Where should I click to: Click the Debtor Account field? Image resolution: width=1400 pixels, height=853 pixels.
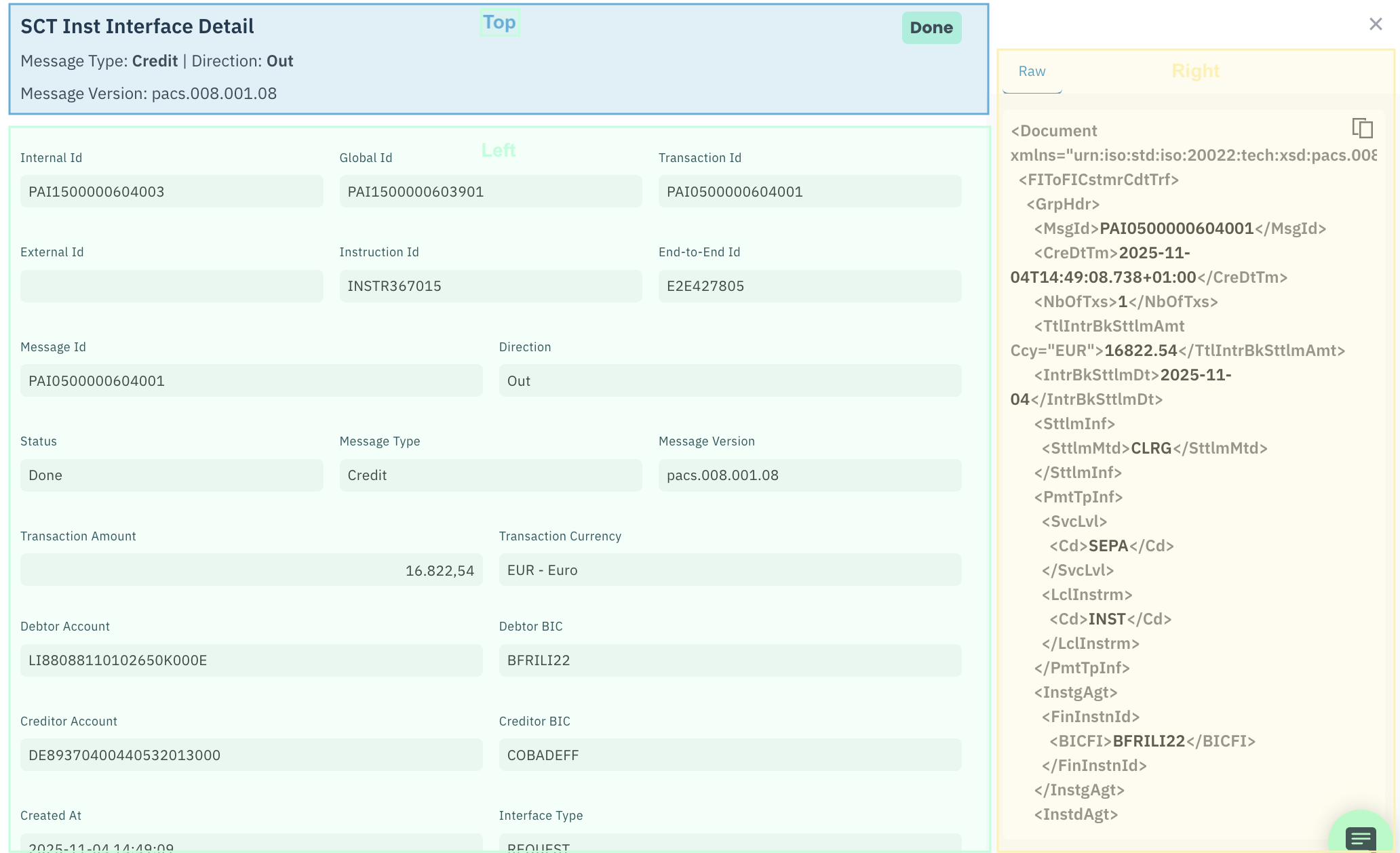[x=251, y=660]
